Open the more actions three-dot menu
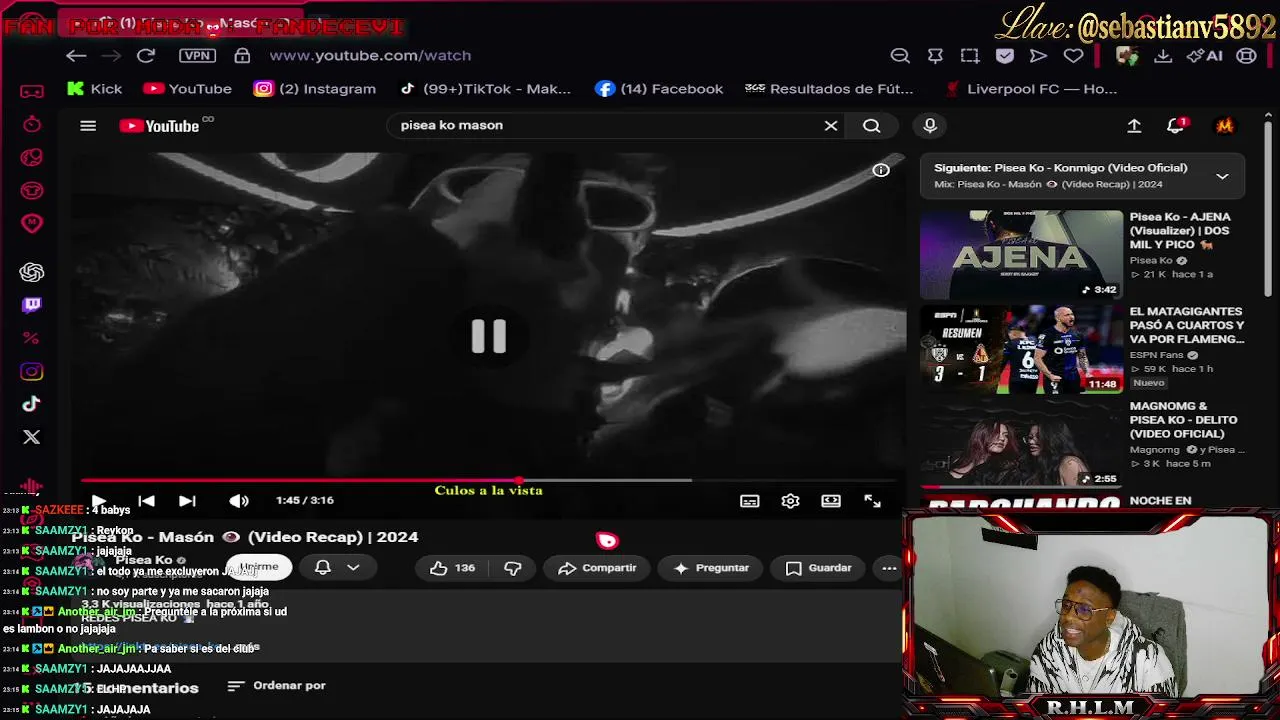The height and width of the screenshot is (720, 1280). [889, 568]
